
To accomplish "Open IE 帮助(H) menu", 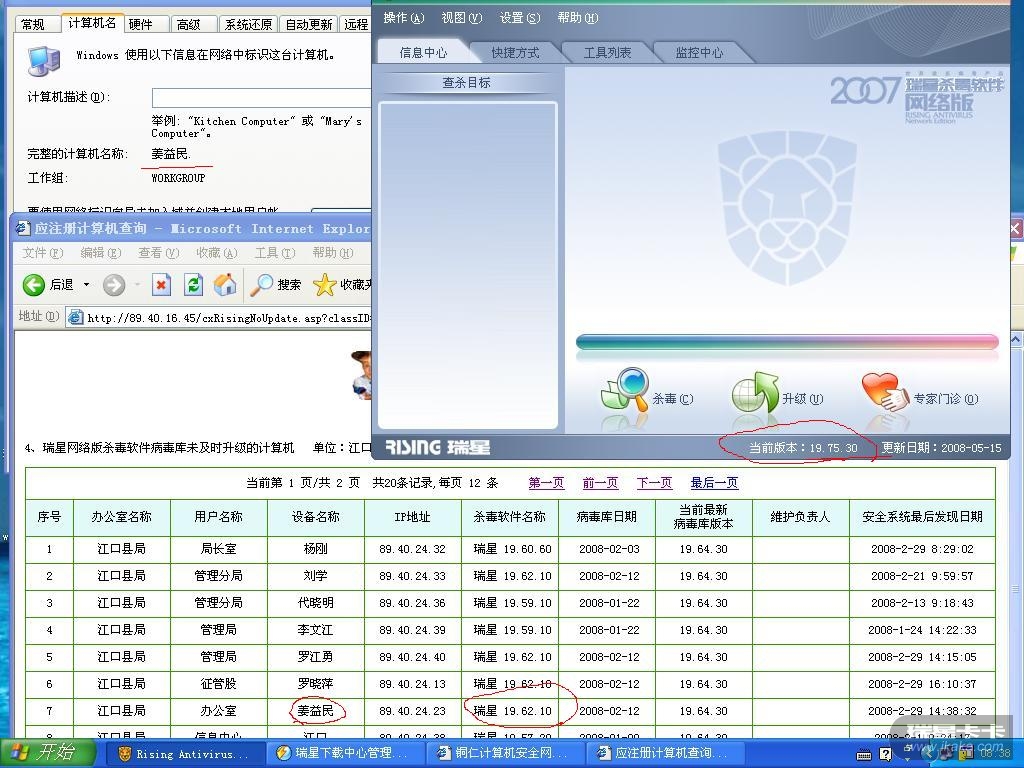I will 333,253.
